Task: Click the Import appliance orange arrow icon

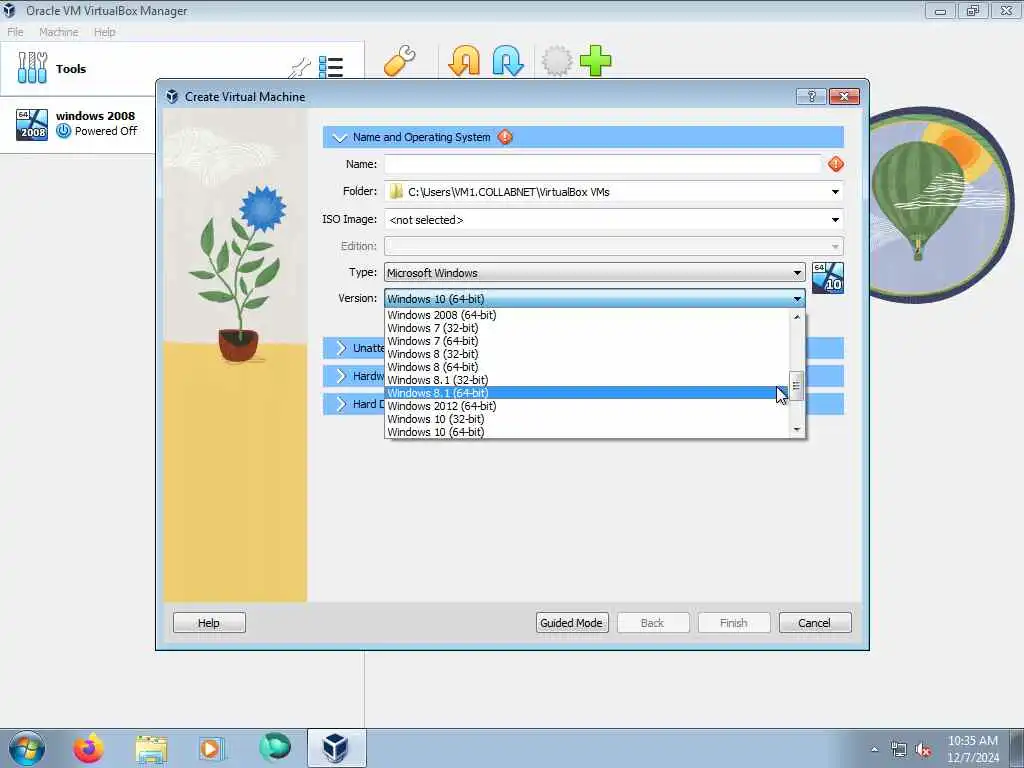Action: [x=464, y=61]
